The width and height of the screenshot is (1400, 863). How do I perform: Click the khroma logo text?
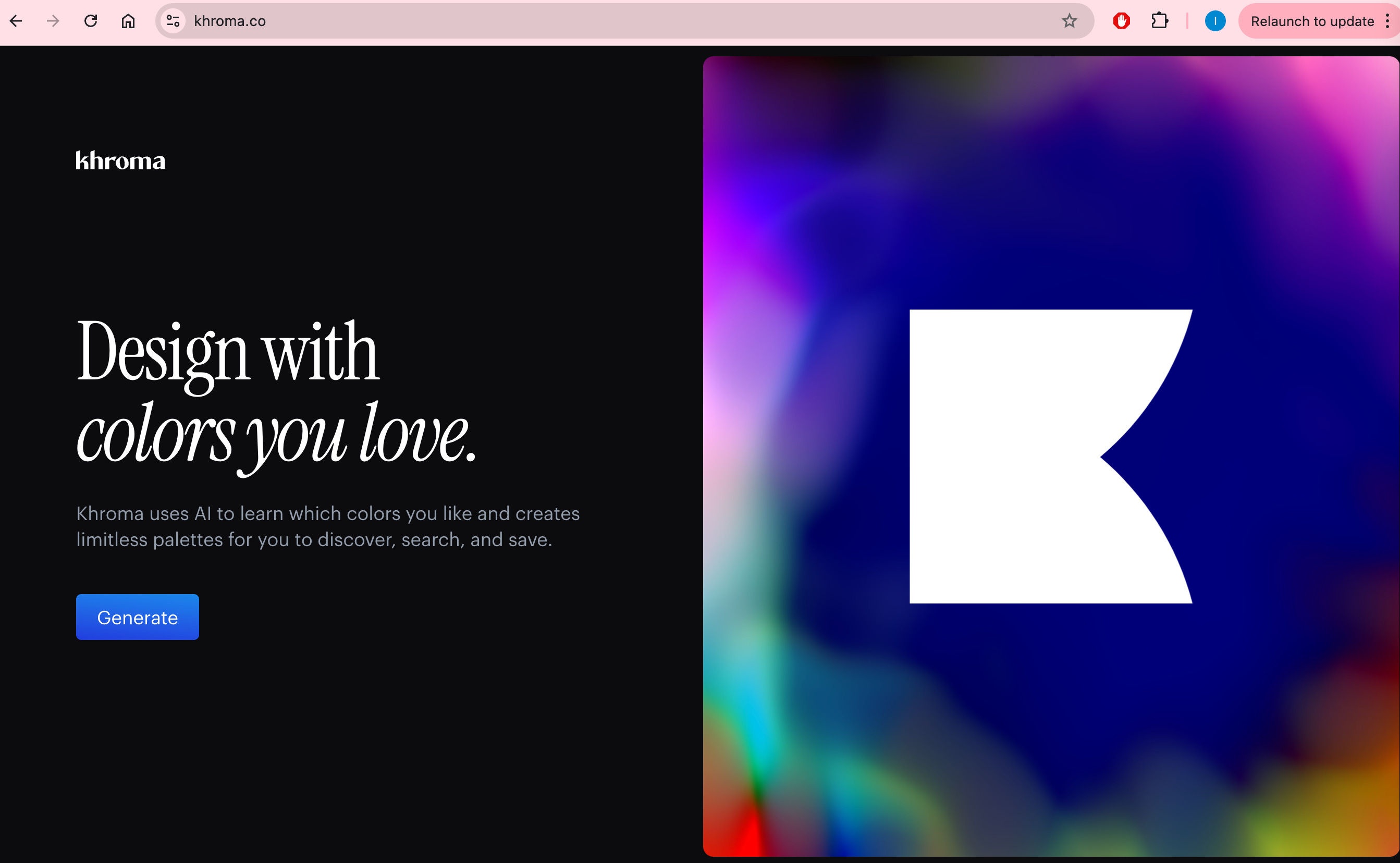pos(120,161)
